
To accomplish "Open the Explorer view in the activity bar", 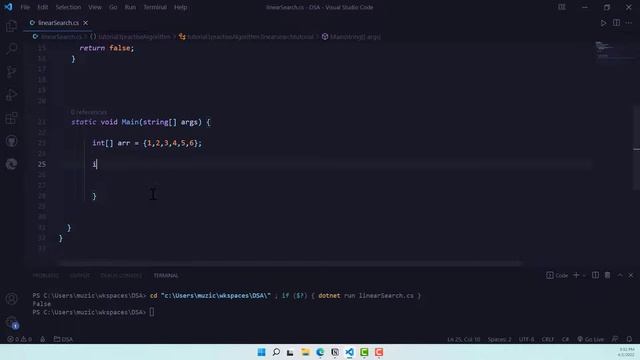I will point(11,26).
